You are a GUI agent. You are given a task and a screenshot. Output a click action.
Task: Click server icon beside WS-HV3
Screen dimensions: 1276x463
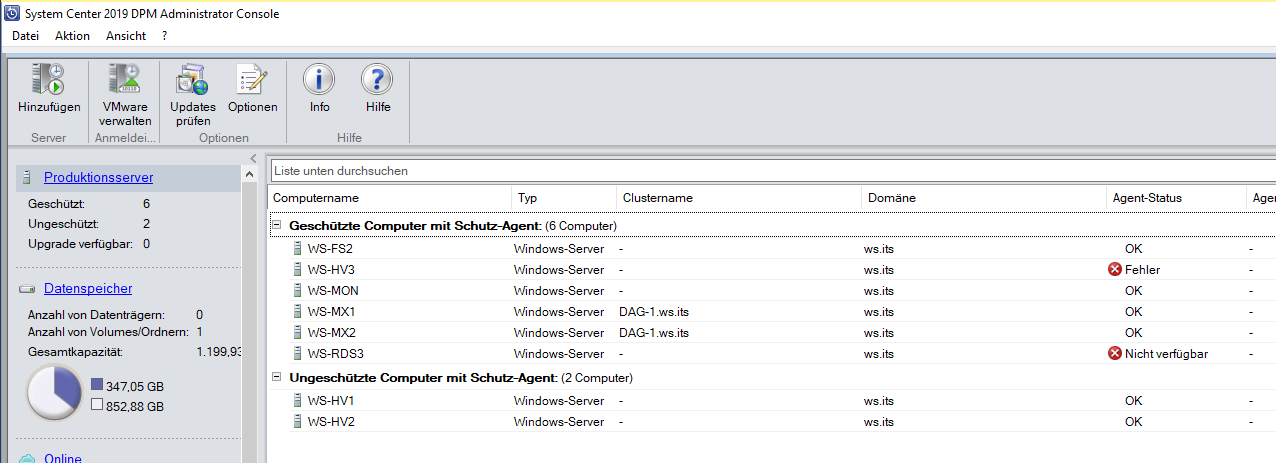tap(296, 270)
